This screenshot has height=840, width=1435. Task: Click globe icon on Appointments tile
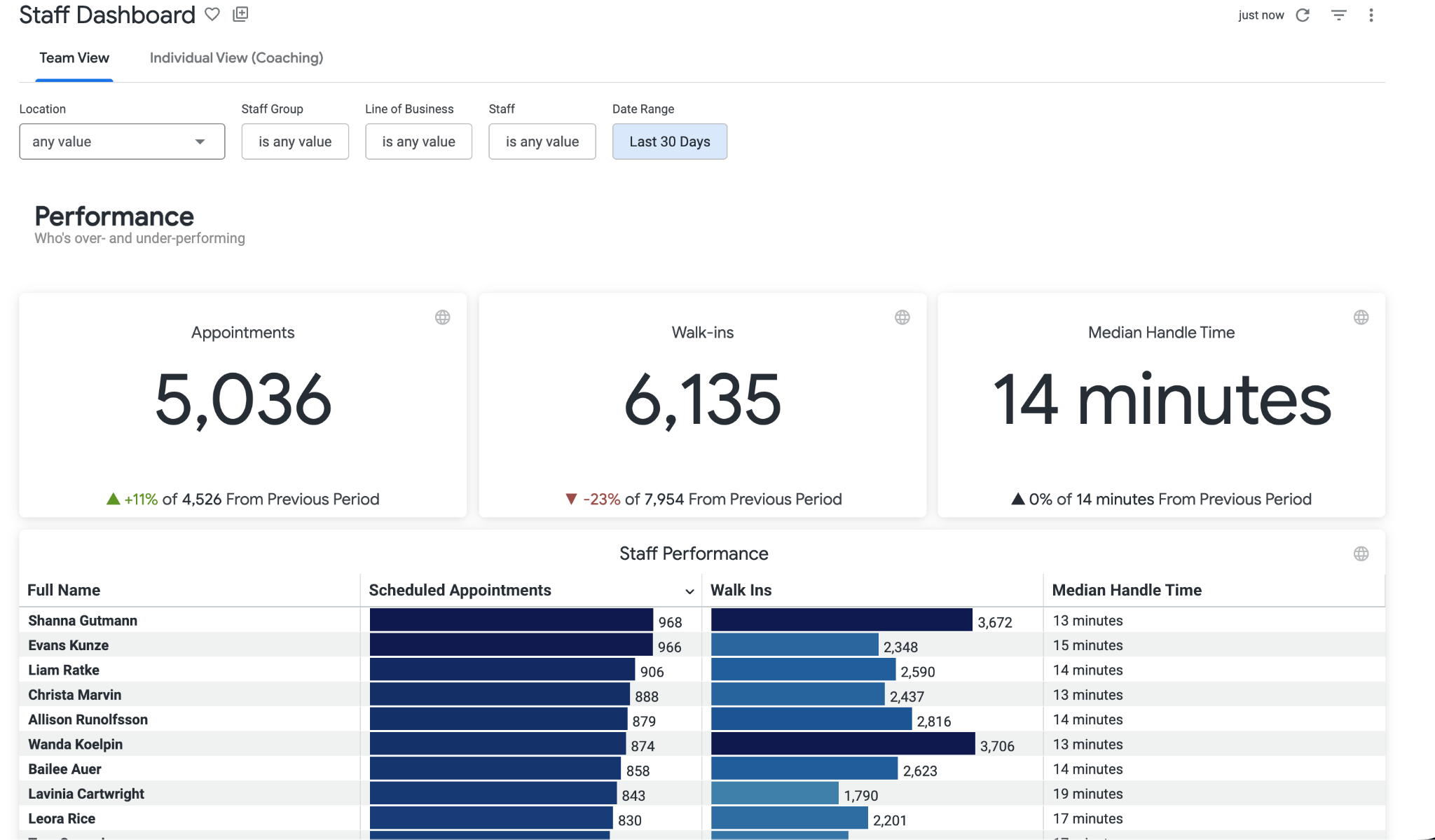coord(443,317)
